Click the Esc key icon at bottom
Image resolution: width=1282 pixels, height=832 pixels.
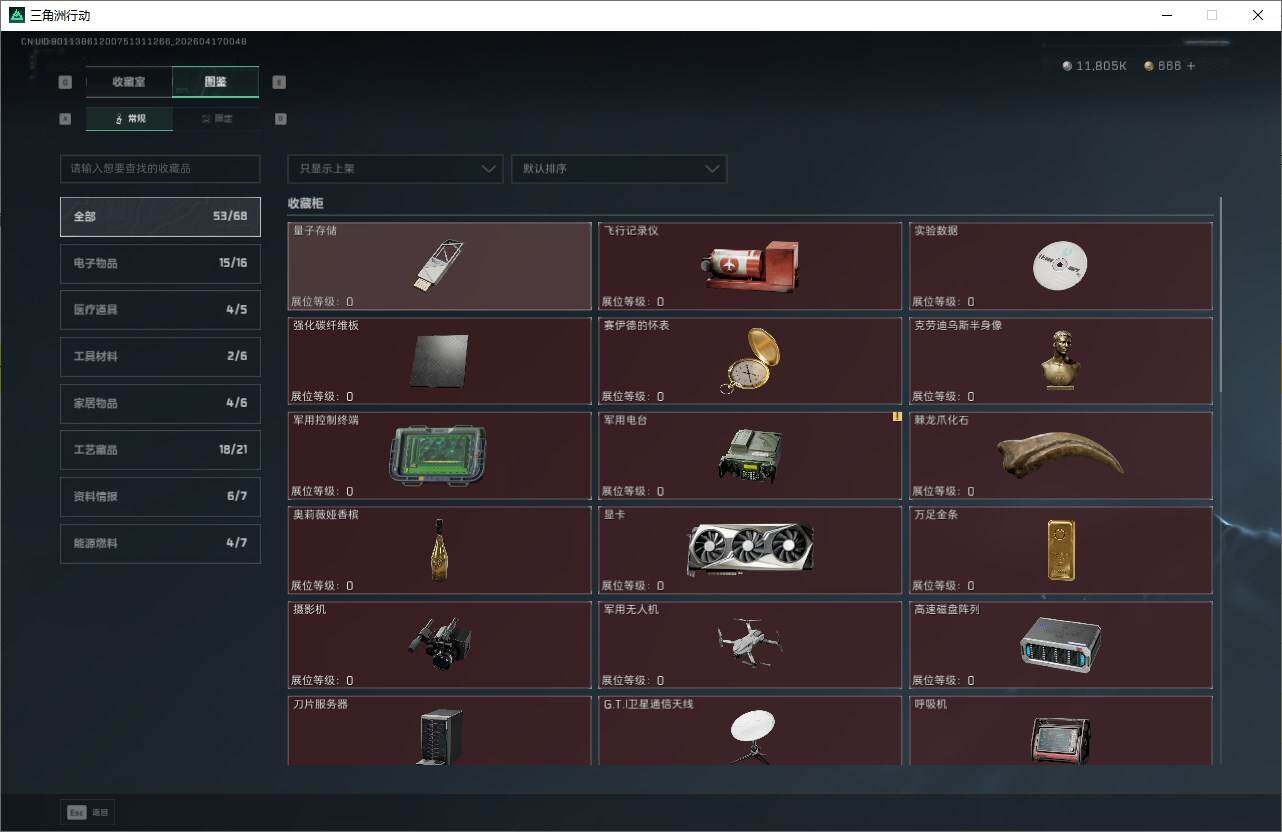[76, 813]
